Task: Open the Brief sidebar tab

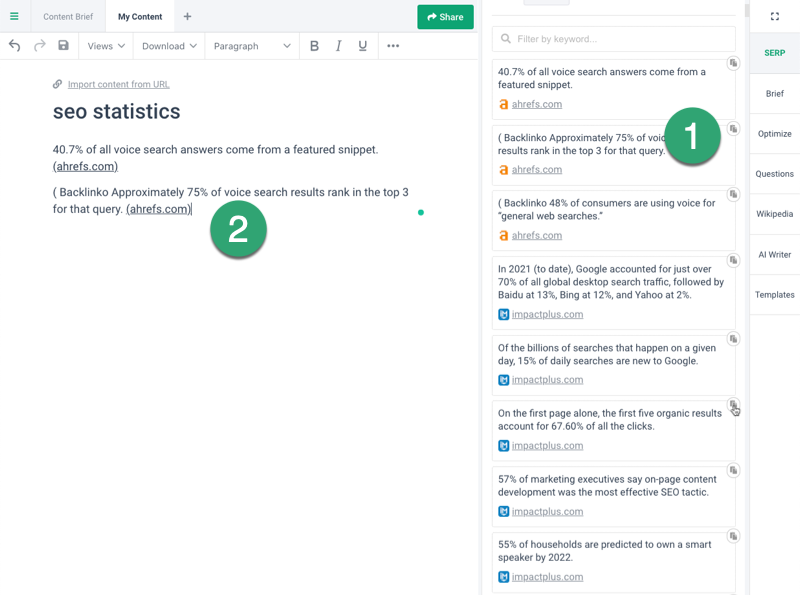Action: click(774, 93)
